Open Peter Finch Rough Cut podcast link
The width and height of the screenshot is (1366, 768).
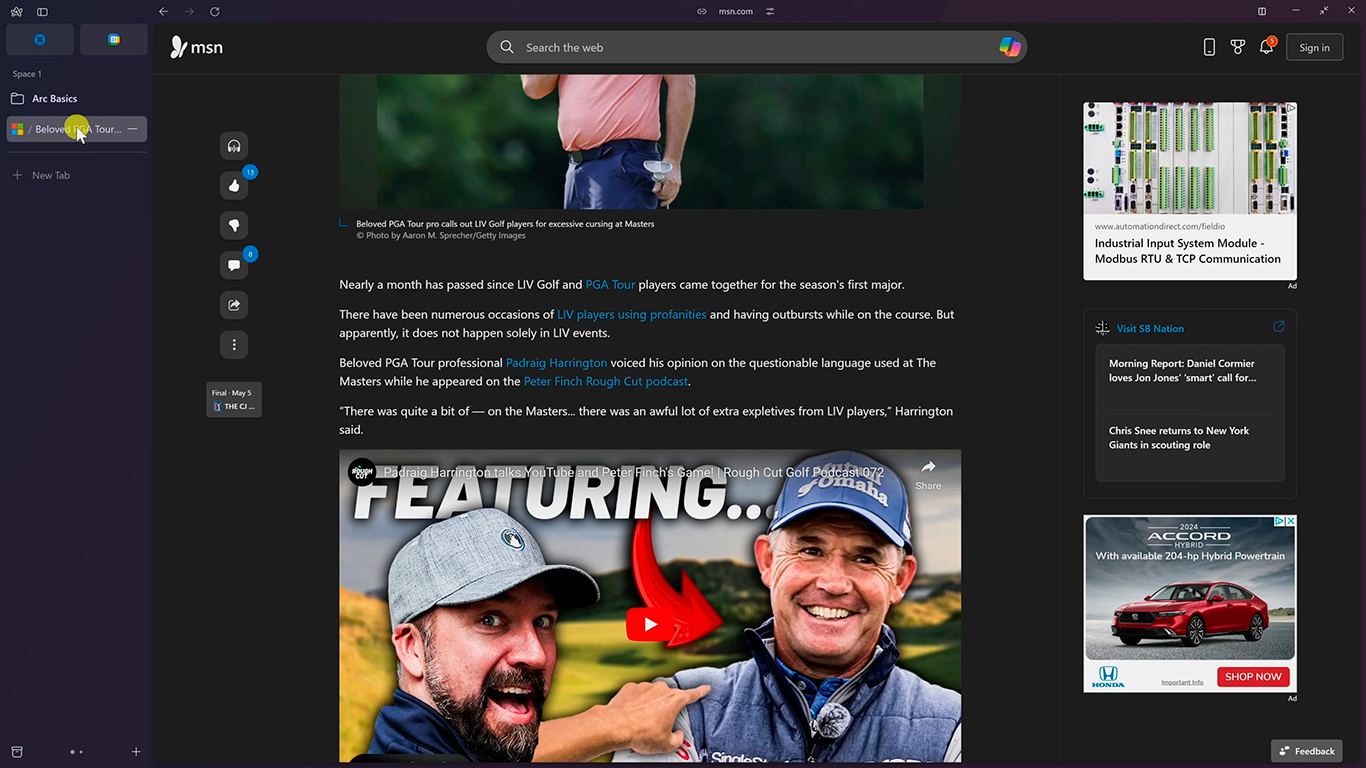[x=606, y=381]
